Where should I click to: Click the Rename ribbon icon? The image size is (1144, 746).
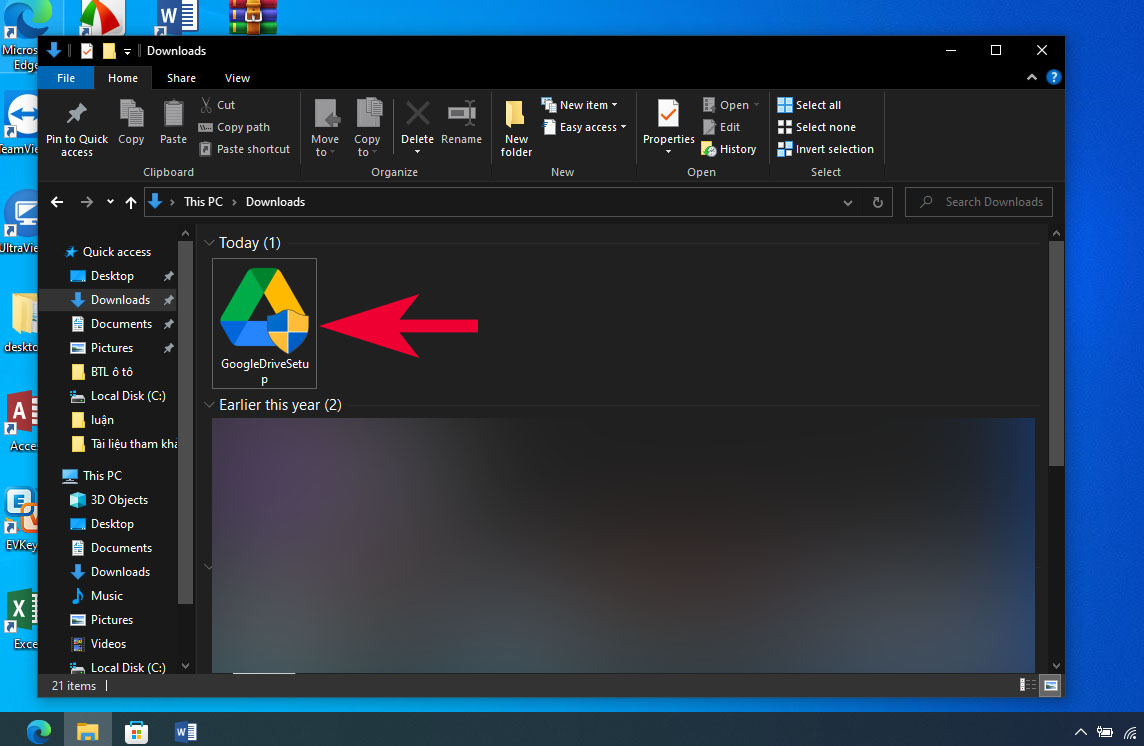pos(461,114)
